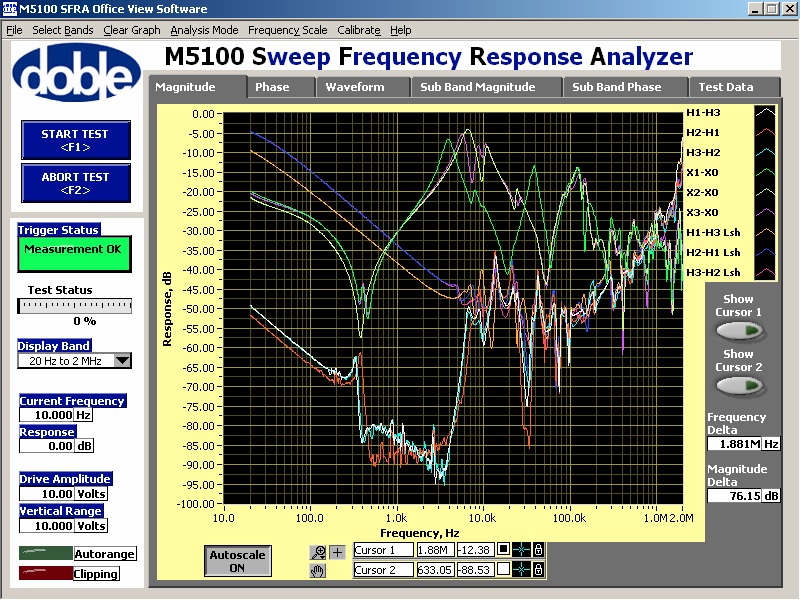Click H2-H1 trace line style icon

coord(765,133)
